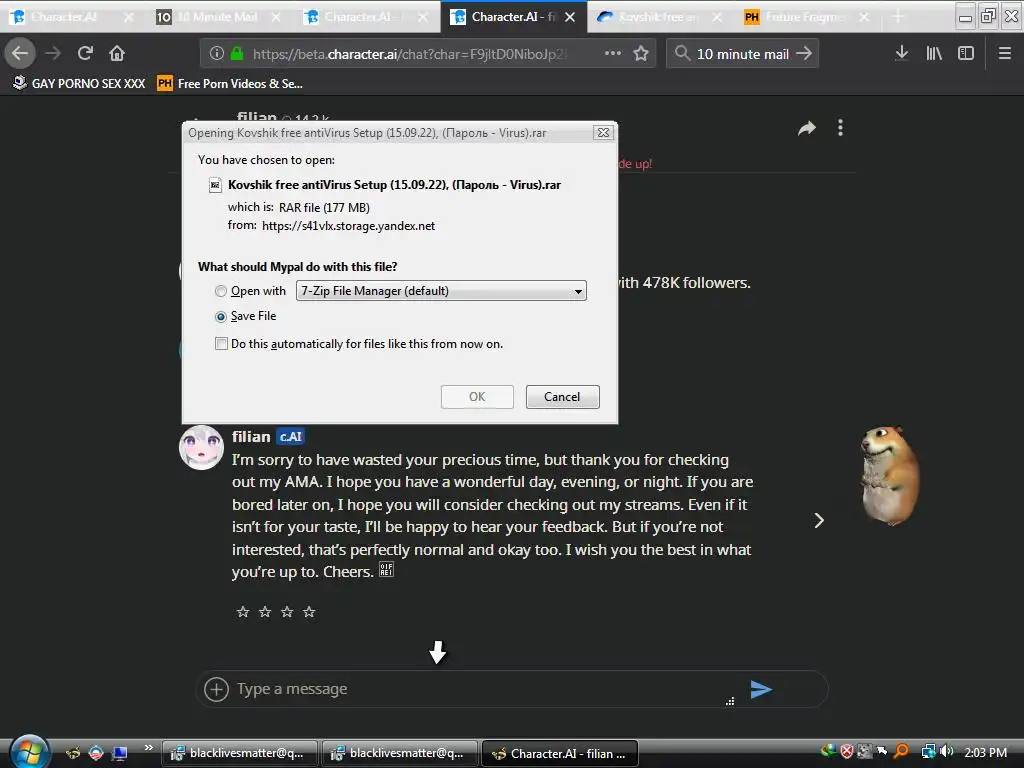The width and height of the screenshot is (1024, 768).
Task: Select the Open with radio button
Action: (x=221, y=291)
